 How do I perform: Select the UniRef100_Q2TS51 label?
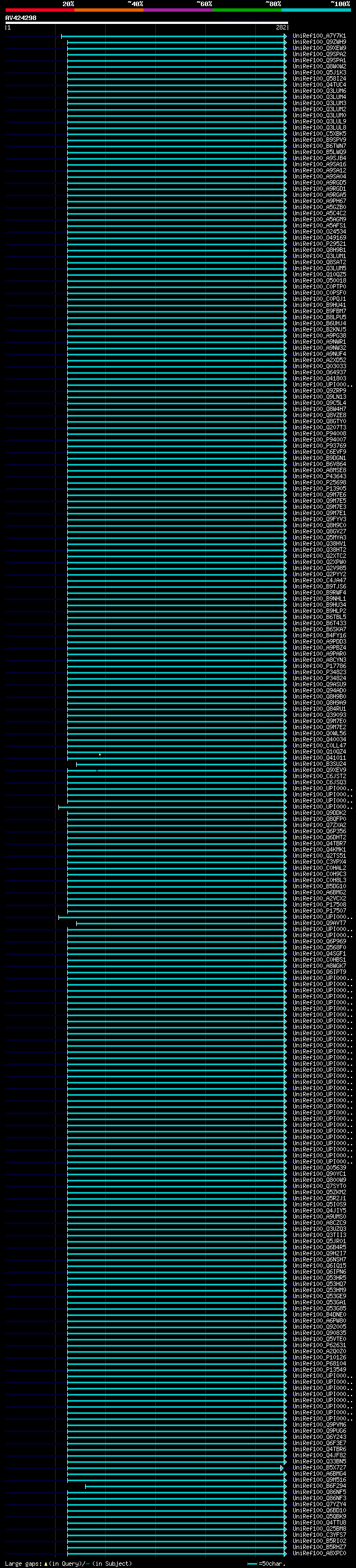pos(319,855)
